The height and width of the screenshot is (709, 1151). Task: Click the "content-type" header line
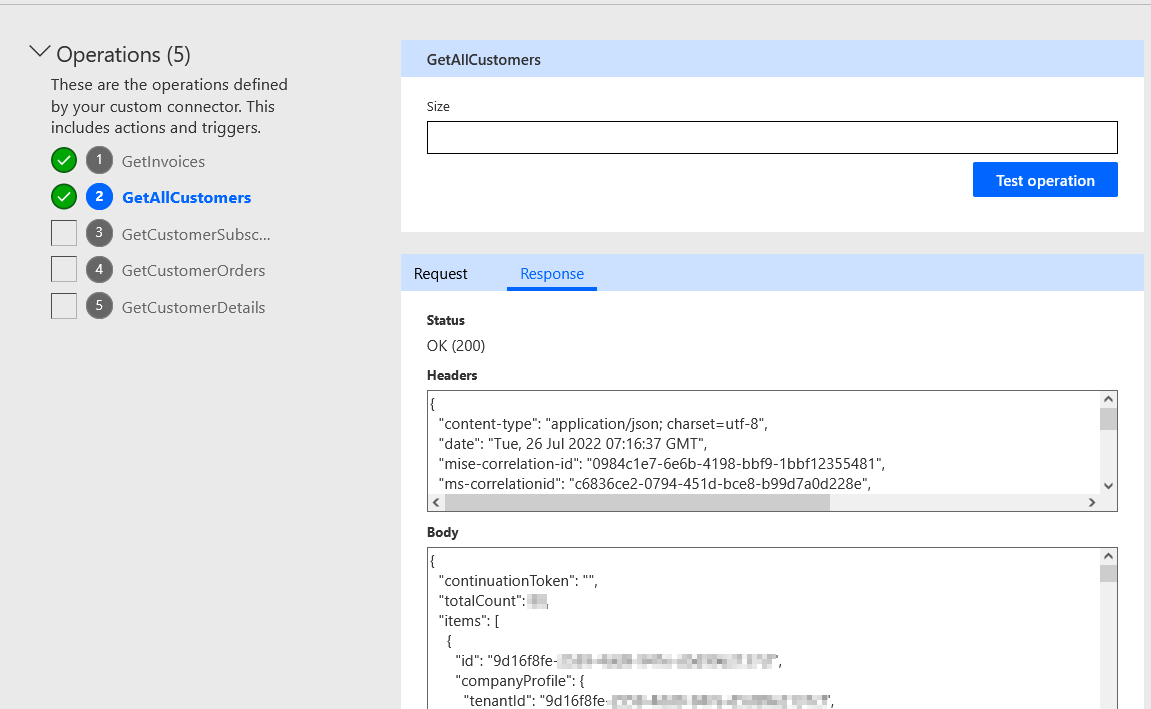603,424
